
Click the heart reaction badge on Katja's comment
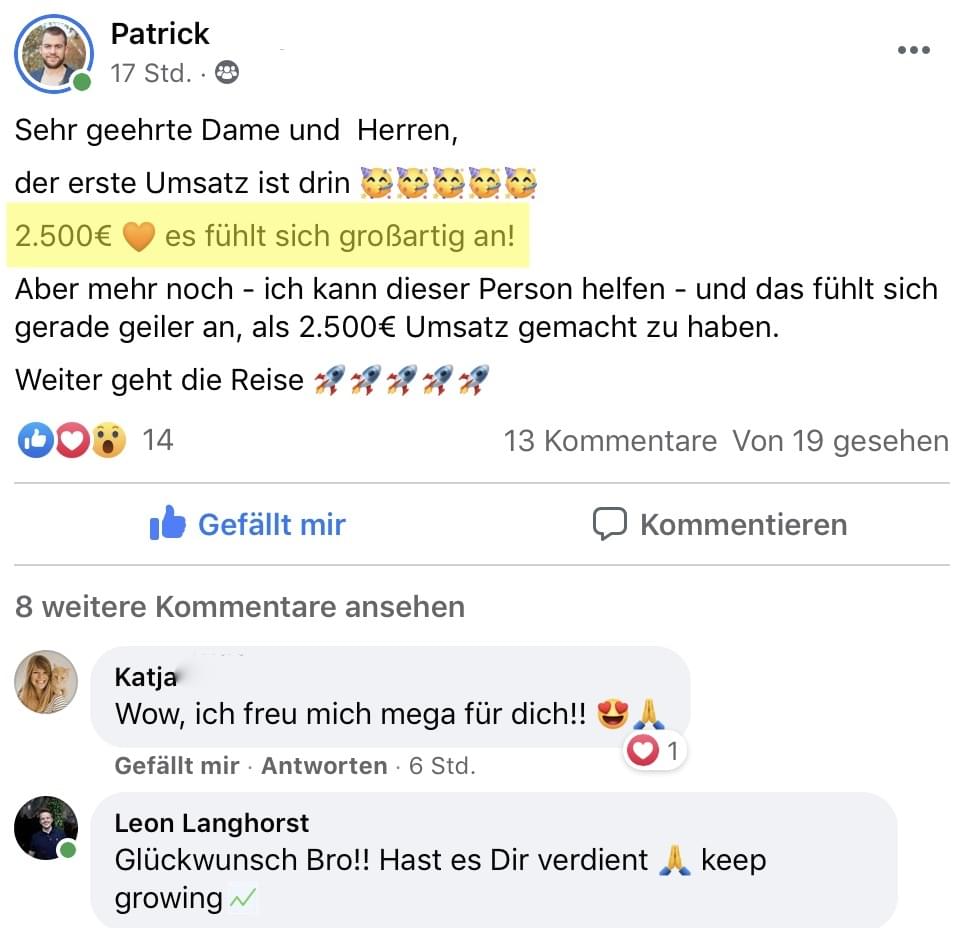point(653,751)
